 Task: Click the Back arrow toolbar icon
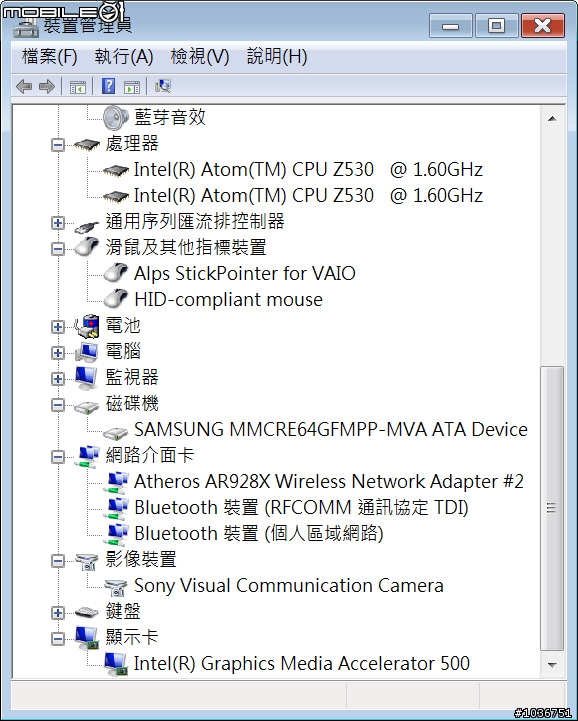(24, 86)
